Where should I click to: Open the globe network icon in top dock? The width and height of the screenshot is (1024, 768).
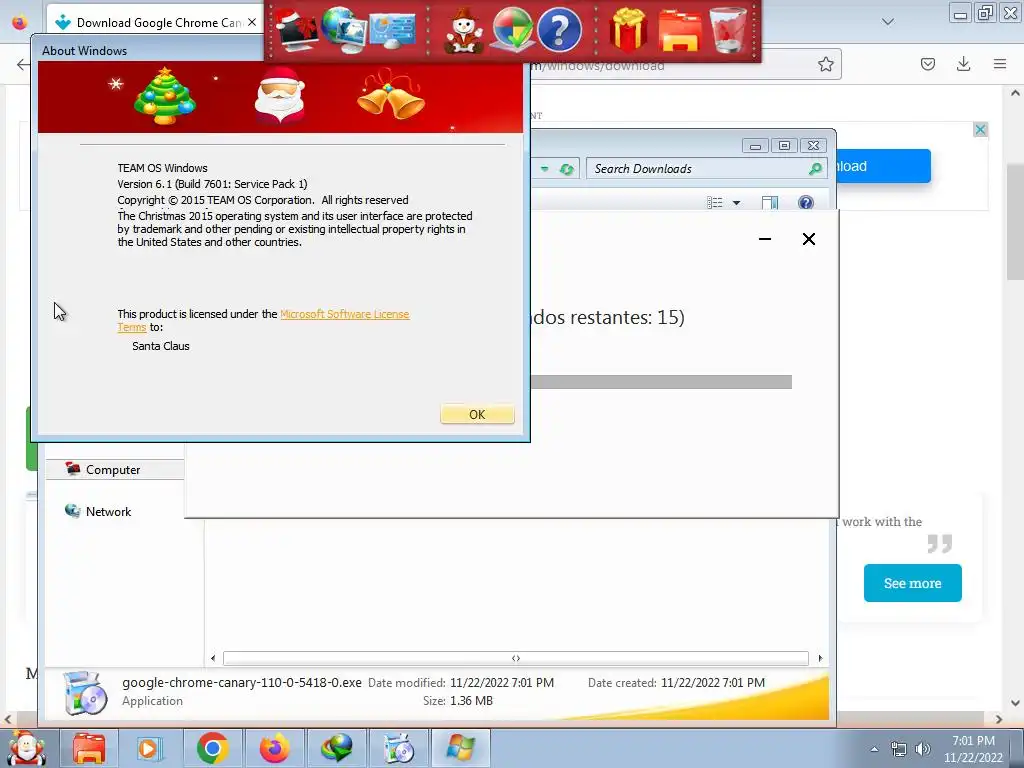click(x=343, y=29)
